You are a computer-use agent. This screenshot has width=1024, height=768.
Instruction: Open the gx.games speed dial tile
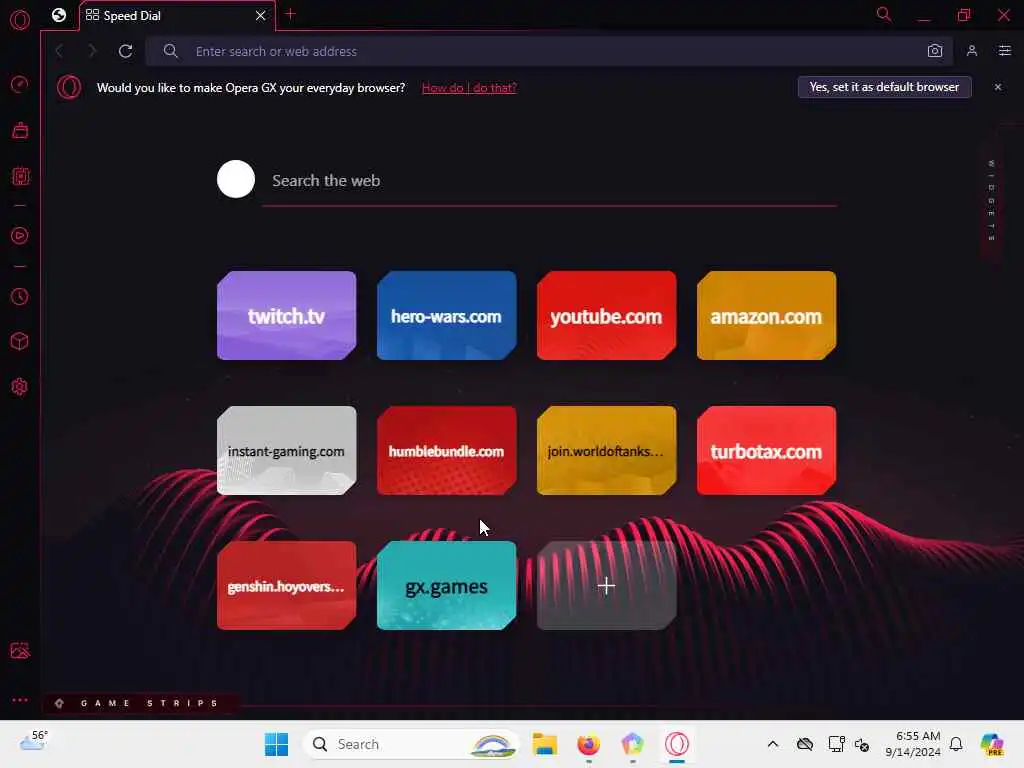click(x=447, y=586)
